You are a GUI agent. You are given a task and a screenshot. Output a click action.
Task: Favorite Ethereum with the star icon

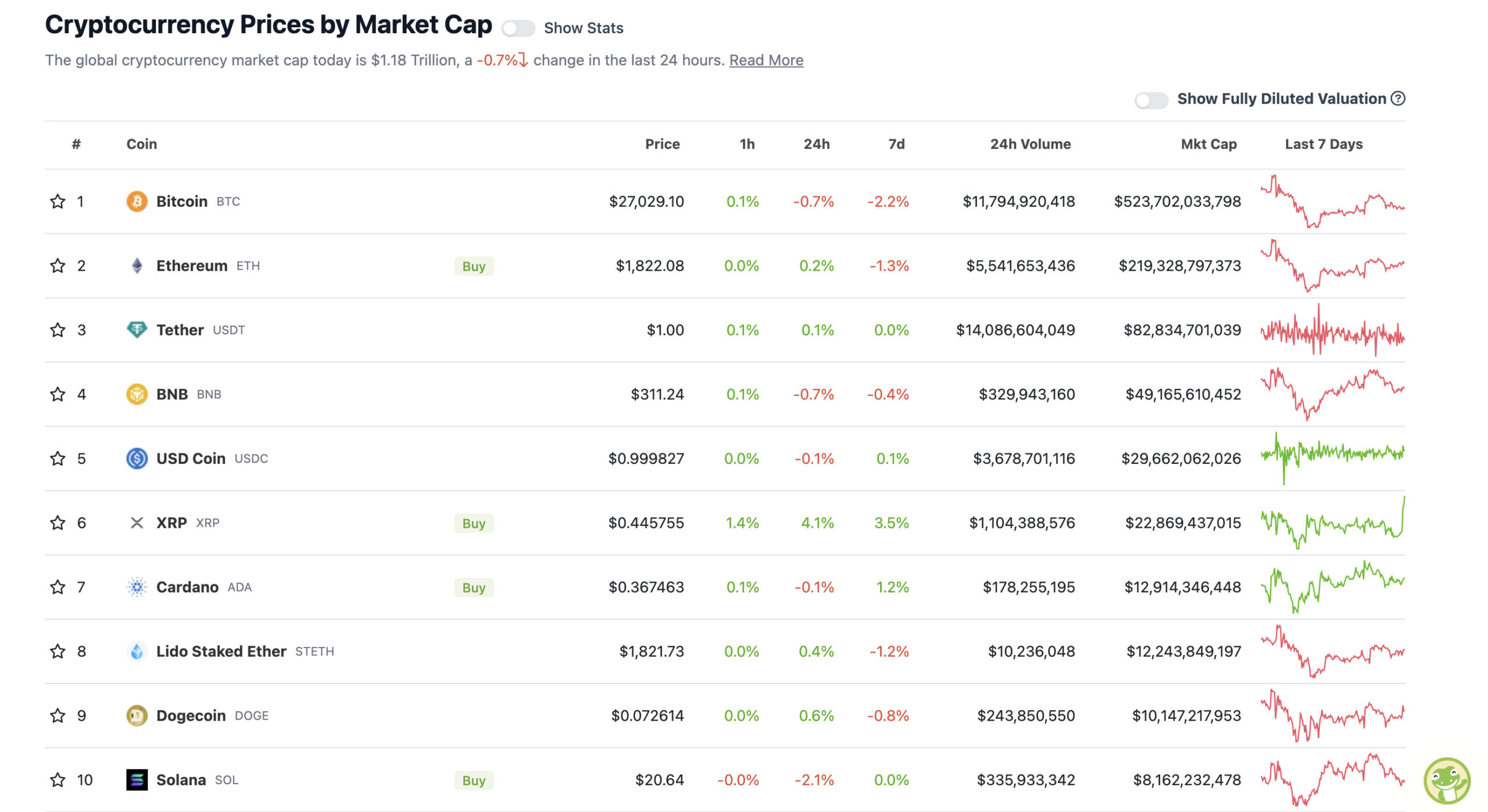[x=58, y=266]
